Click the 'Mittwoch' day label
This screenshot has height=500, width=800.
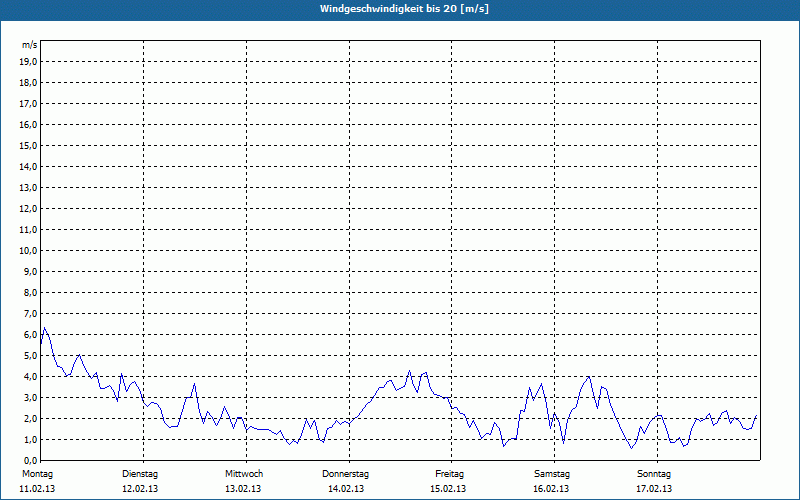pyautogui.click(x=244, y=474)
